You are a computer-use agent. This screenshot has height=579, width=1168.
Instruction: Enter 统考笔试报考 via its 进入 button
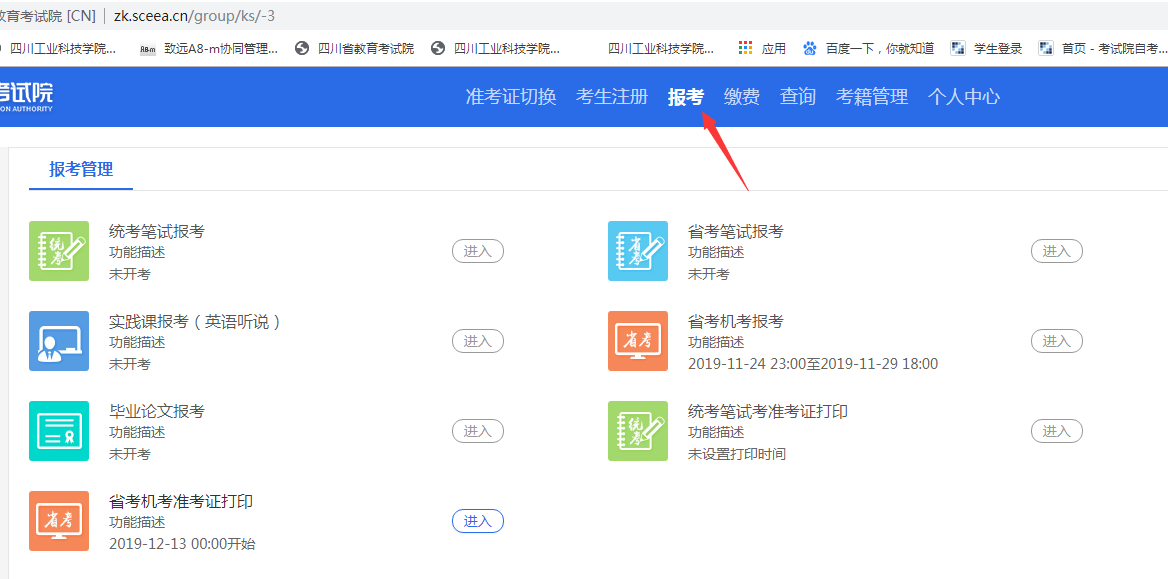pyautogui.click(x=478, y=251)
